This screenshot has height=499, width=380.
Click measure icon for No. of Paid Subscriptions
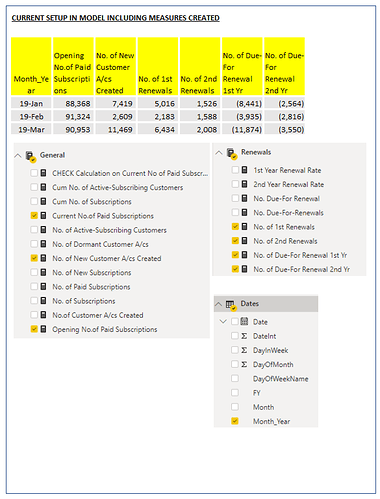click(43, 286)
